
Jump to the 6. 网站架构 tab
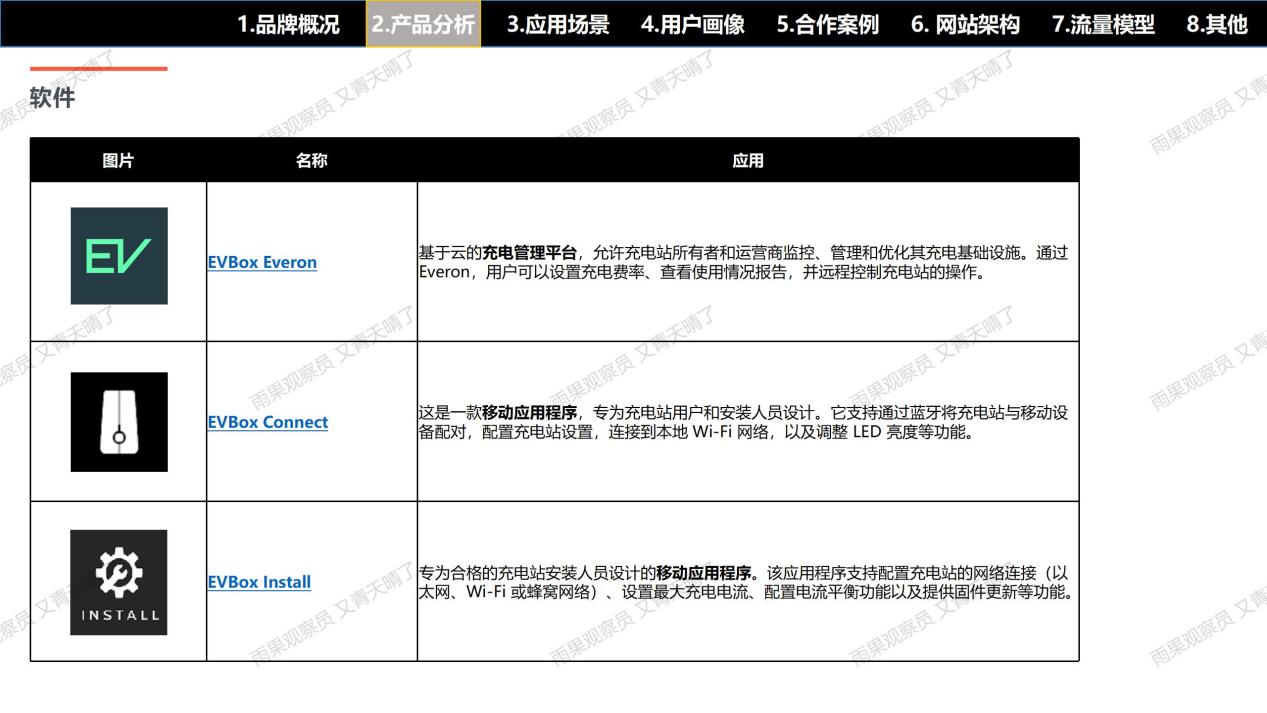[x=965, y=24]
